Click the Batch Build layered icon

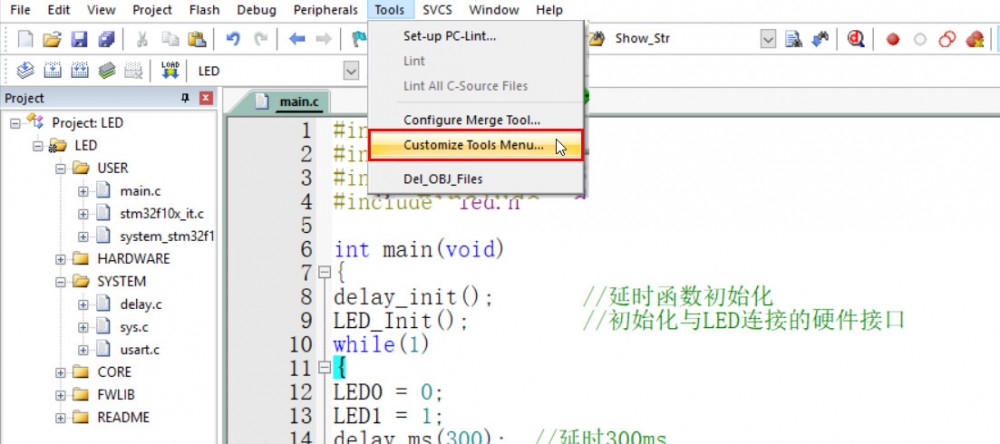point(107,70)
